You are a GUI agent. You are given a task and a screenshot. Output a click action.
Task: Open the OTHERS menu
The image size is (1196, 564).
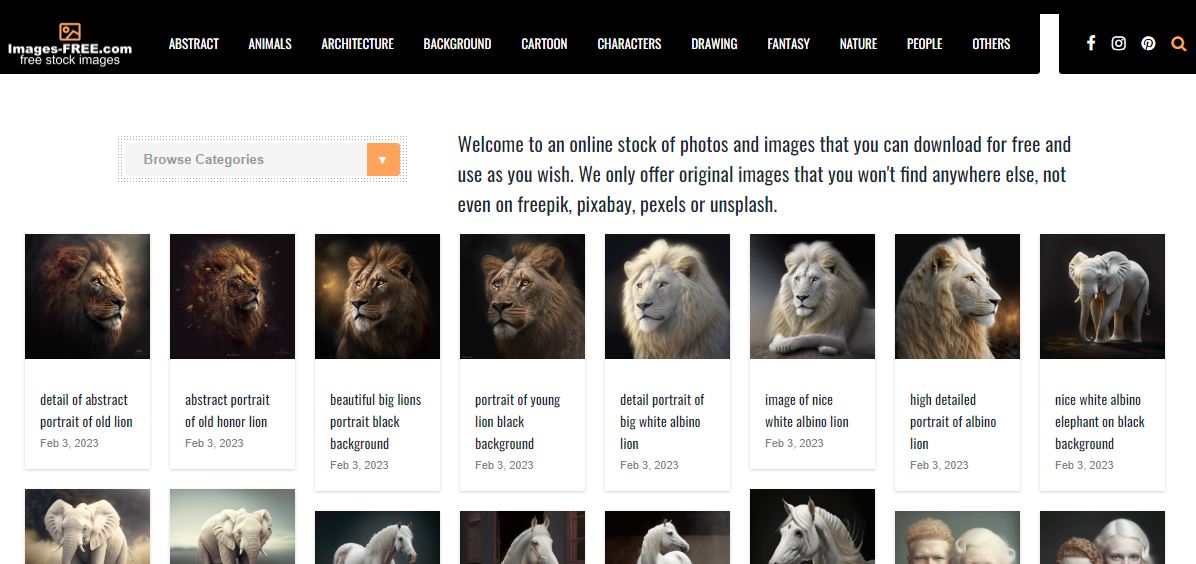pos(991,44)
